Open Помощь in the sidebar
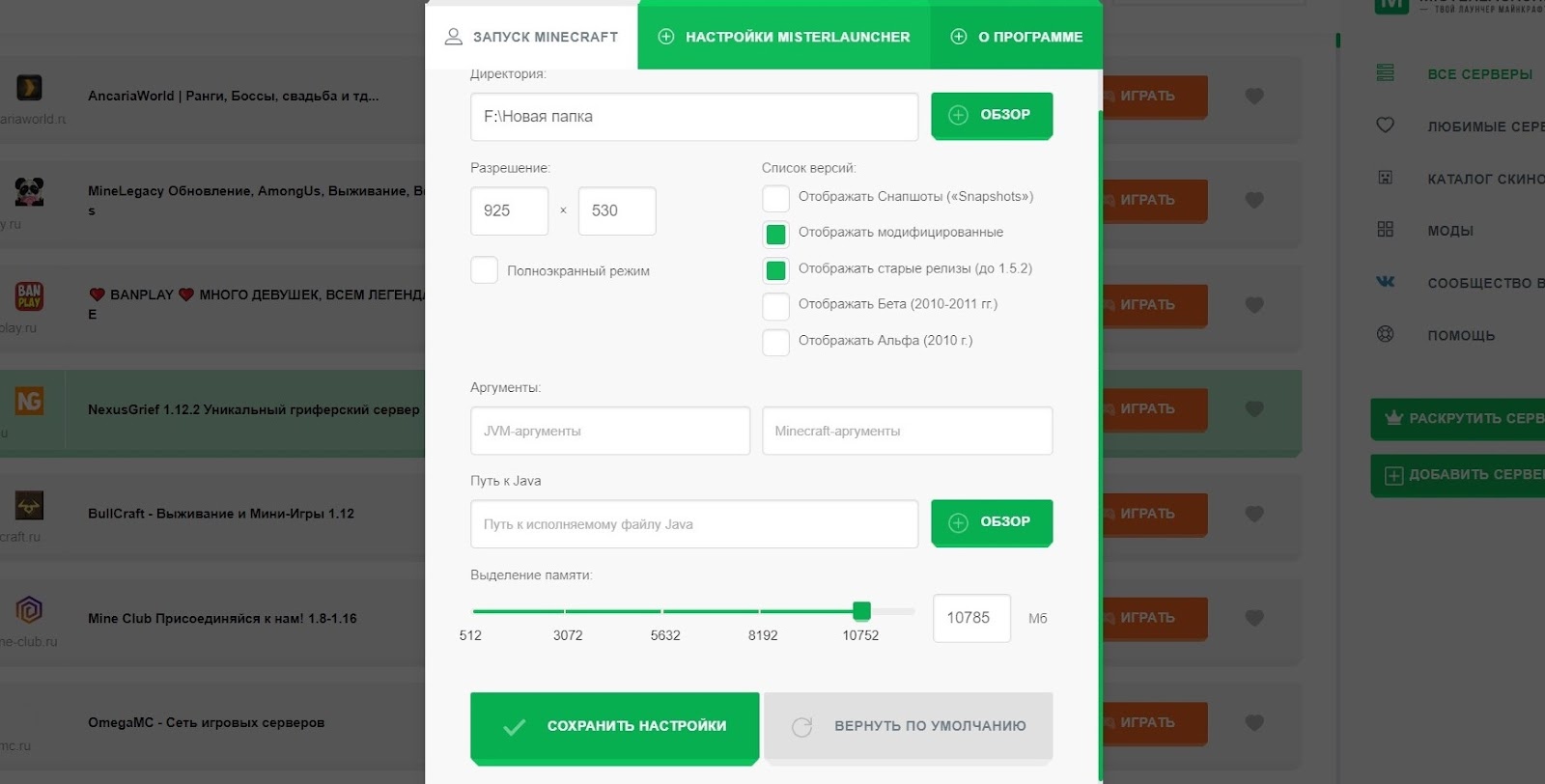This screenshot has width=1545, height=784. coord(1461,335)
